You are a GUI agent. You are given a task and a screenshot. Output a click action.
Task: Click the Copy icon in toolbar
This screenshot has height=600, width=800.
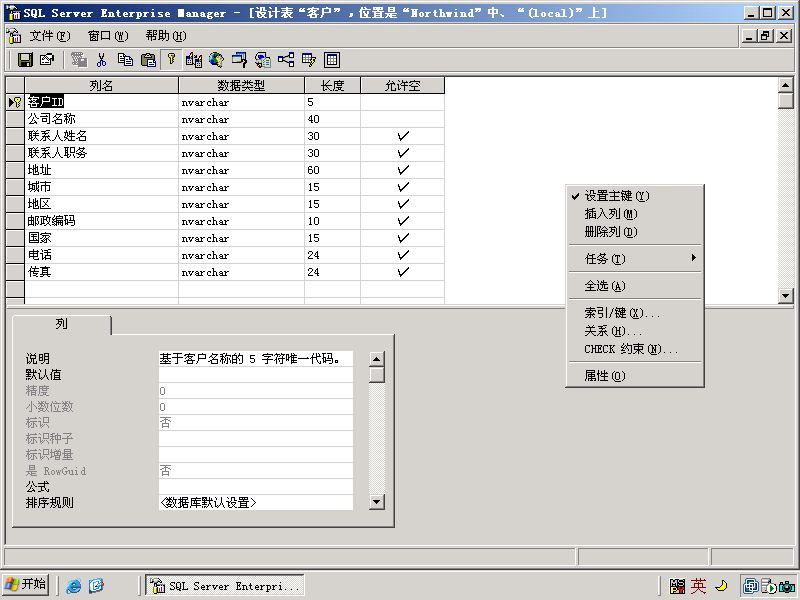point(125,60)
